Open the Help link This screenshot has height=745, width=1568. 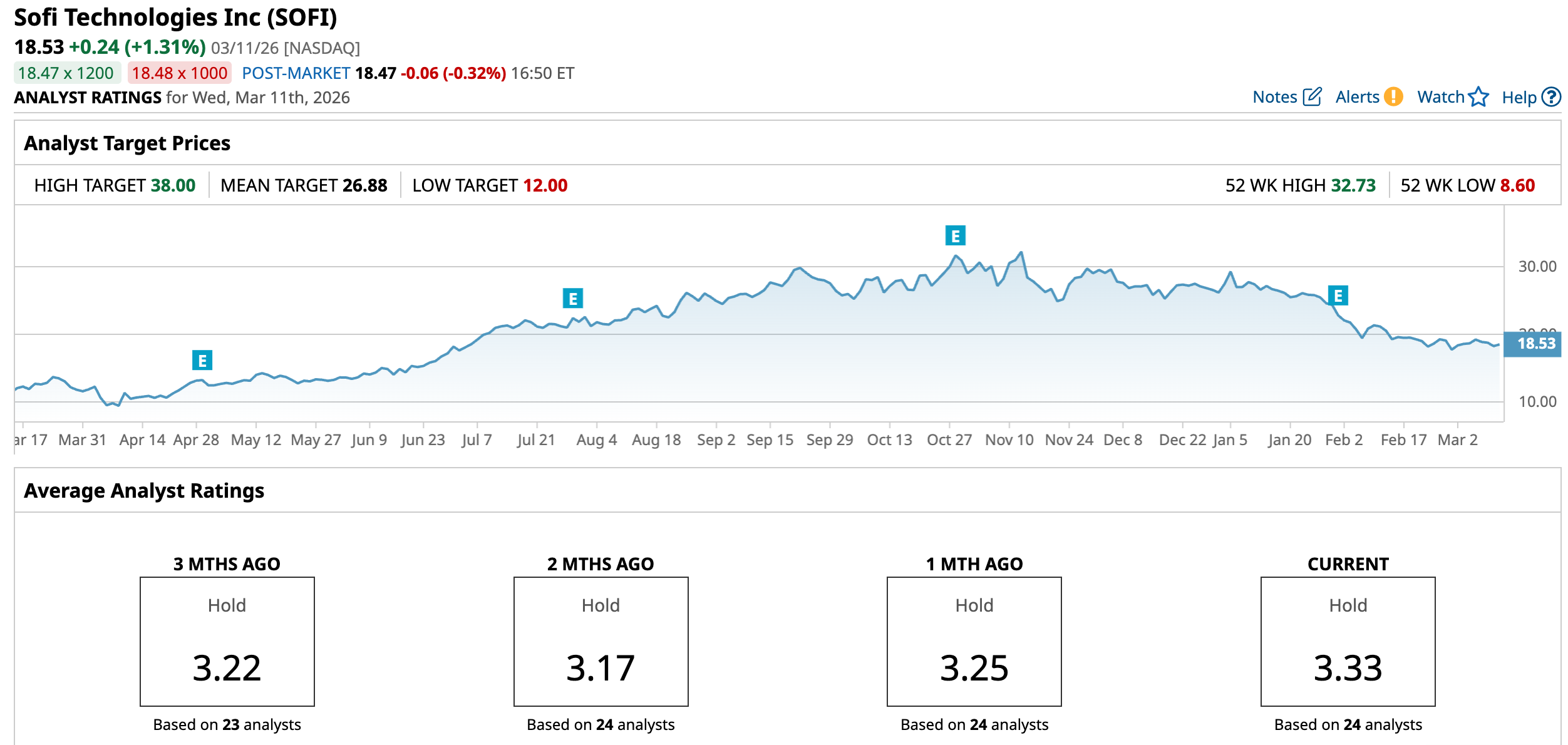pyautogui.click(x=1519, y=98)
